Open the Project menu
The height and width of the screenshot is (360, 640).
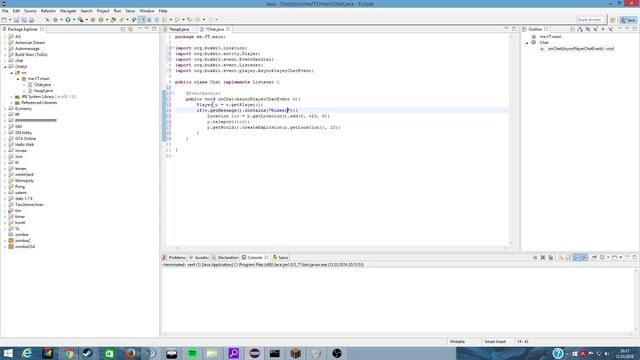click(x=103, y=11)
